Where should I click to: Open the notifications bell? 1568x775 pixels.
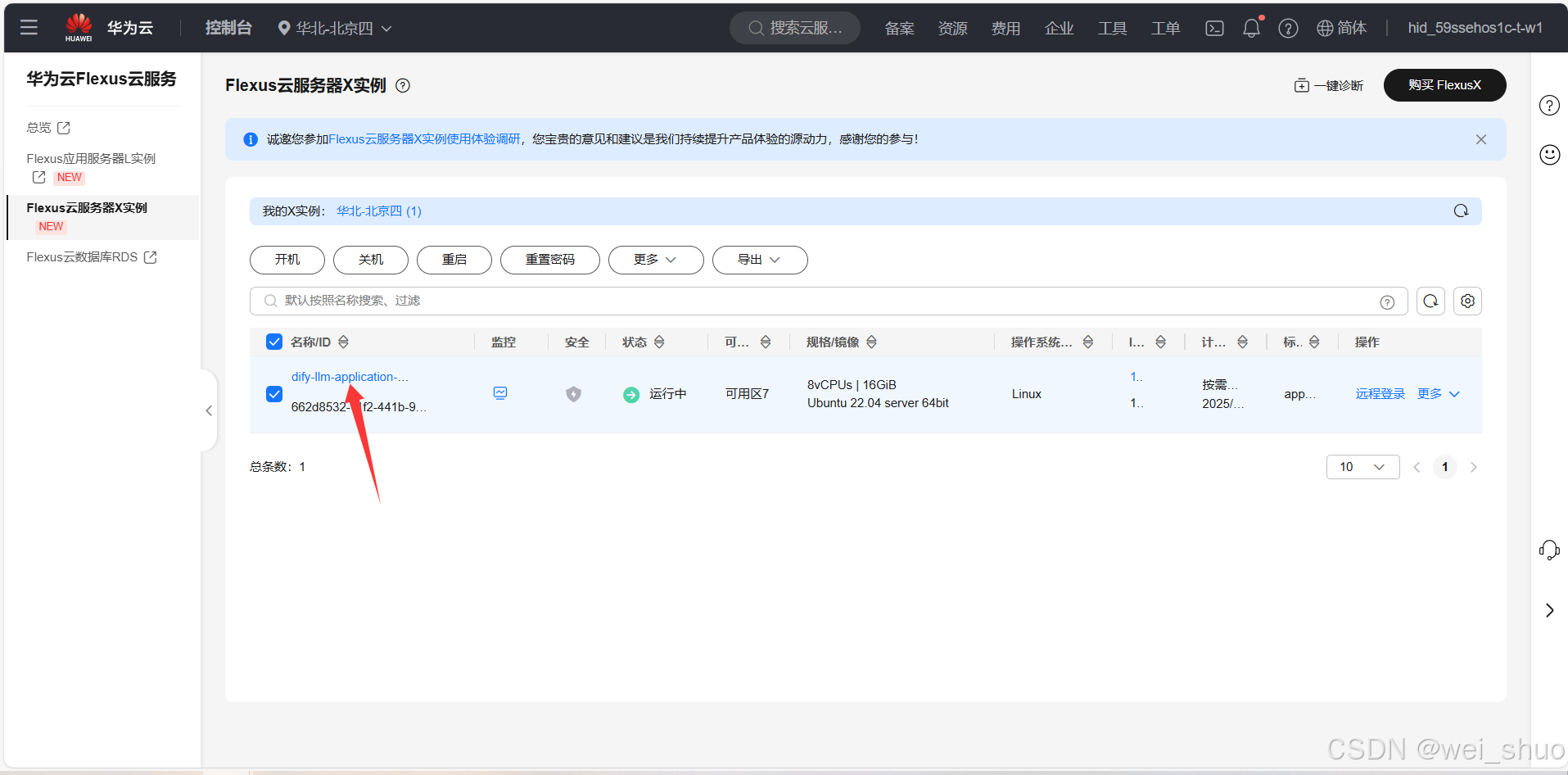click(x=1251, y=29)
